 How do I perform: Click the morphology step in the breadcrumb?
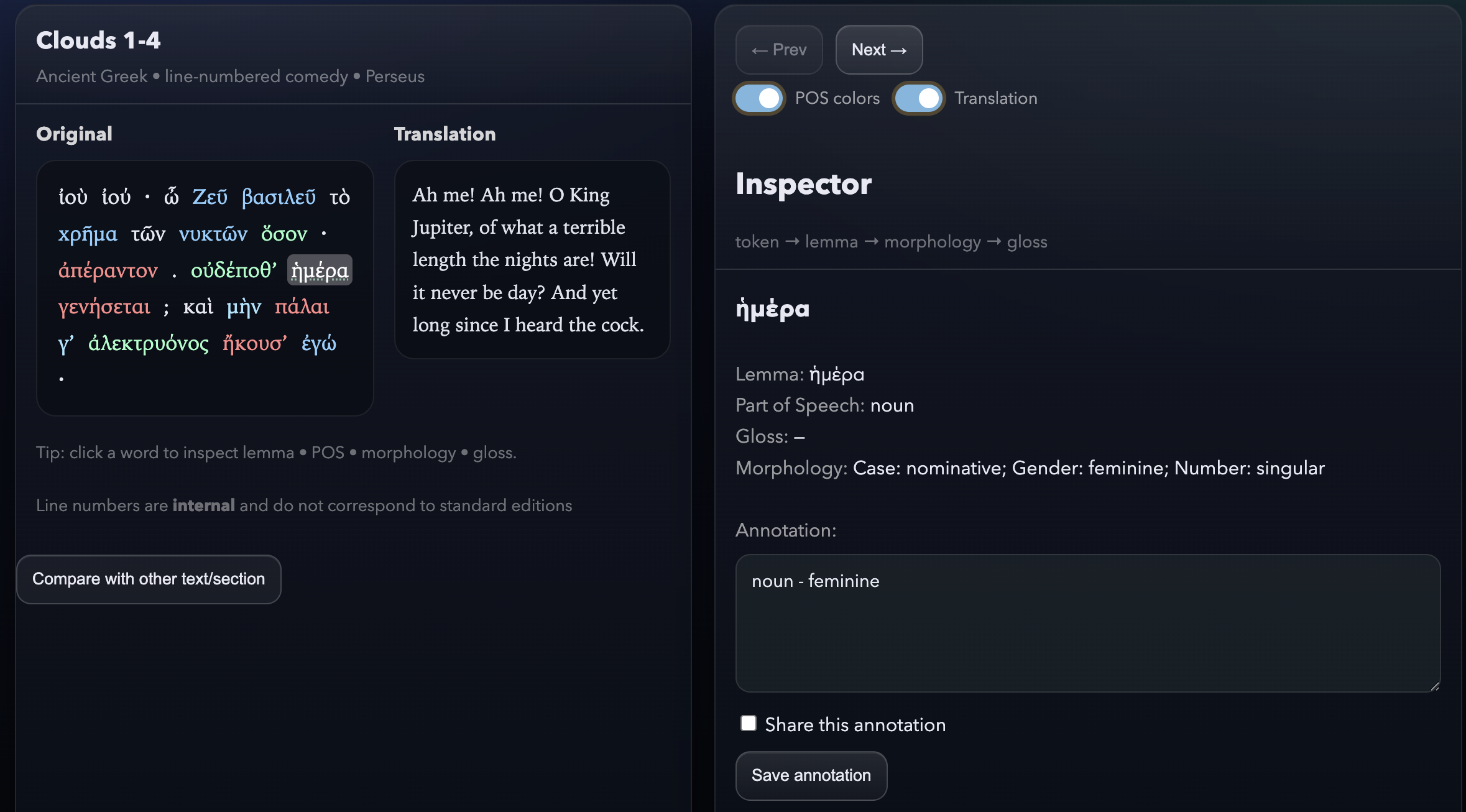[x=933, y=242]
